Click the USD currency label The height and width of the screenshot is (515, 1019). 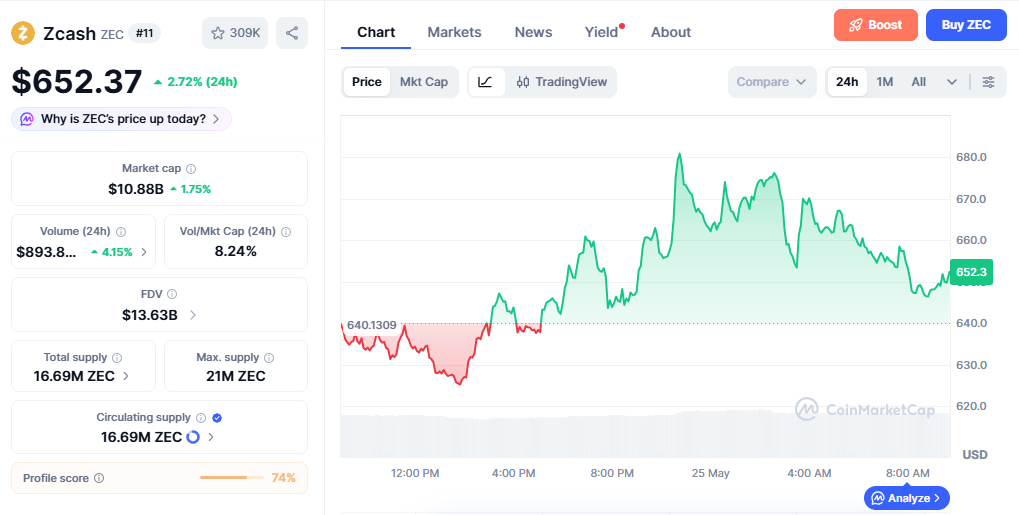tap(975, 455)
